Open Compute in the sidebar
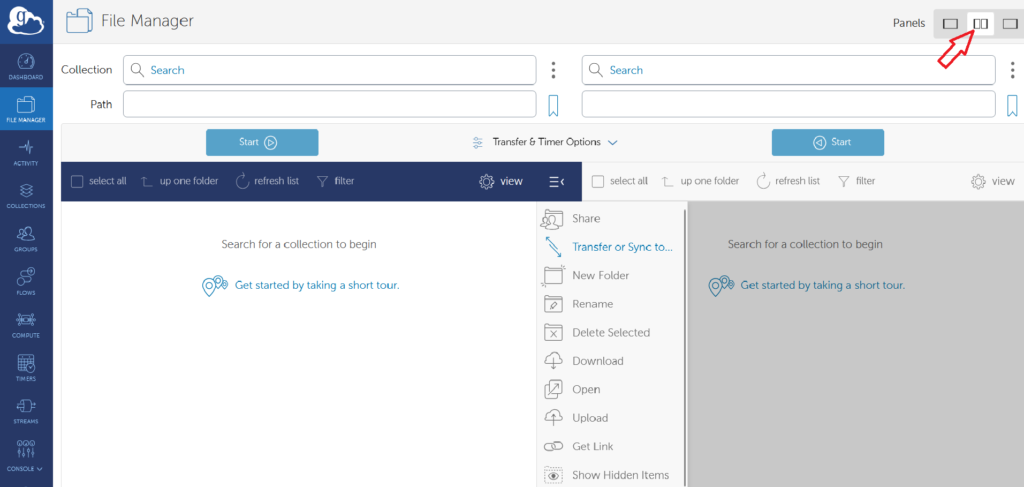The width and height of the screenshot is (1024, 487). pyautogui.click(x=26, y=324)
